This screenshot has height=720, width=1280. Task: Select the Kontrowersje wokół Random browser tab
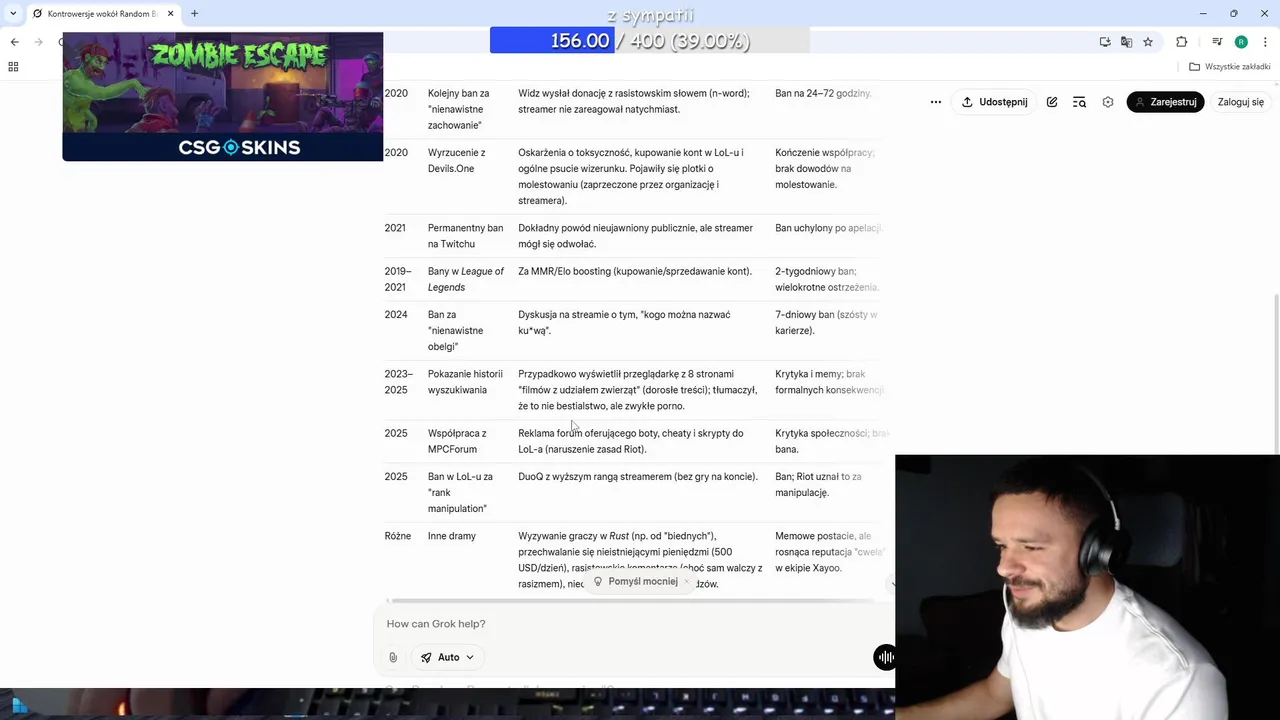click(100, 14)
